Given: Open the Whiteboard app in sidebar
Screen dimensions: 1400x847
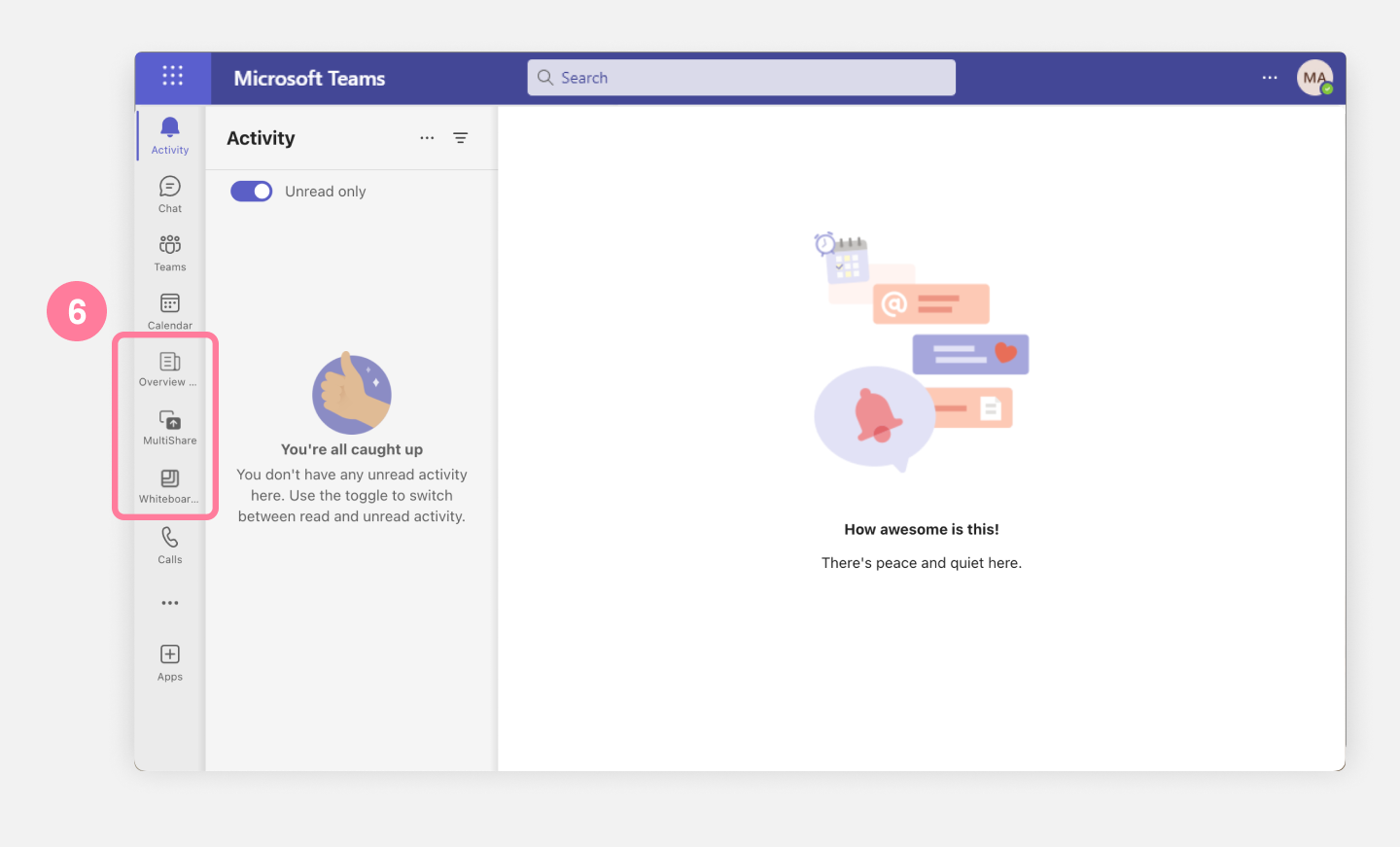Looking at the screenshot, I should pyautogui.click(x=170, y=486).
